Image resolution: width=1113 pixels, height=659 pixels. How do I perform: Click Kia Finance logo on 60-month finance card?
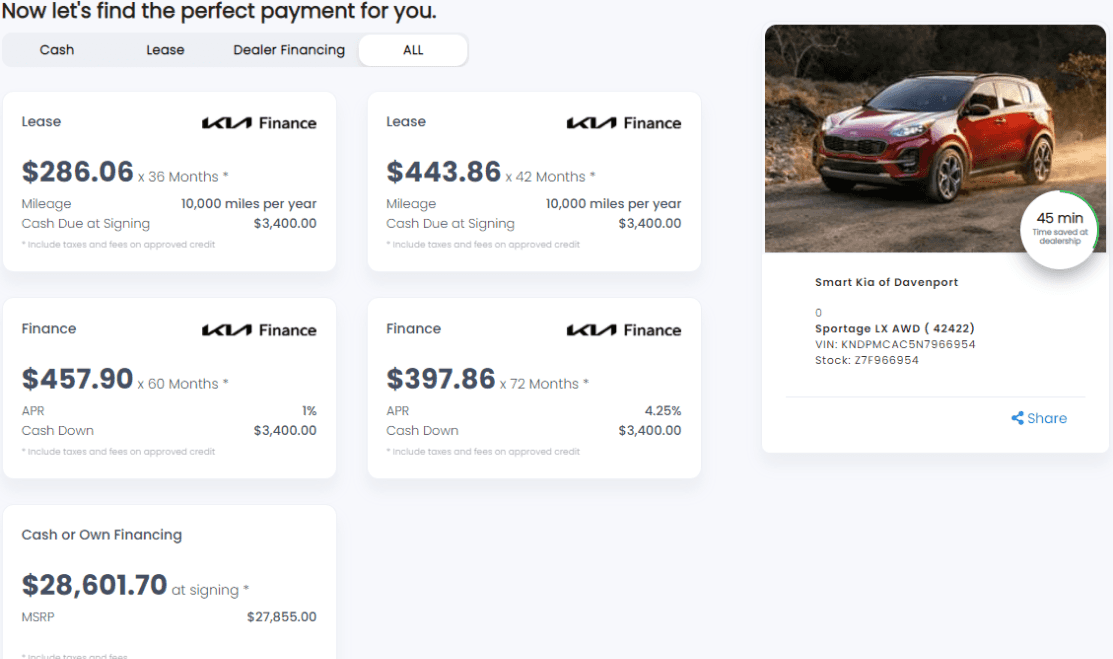(259, 330)
